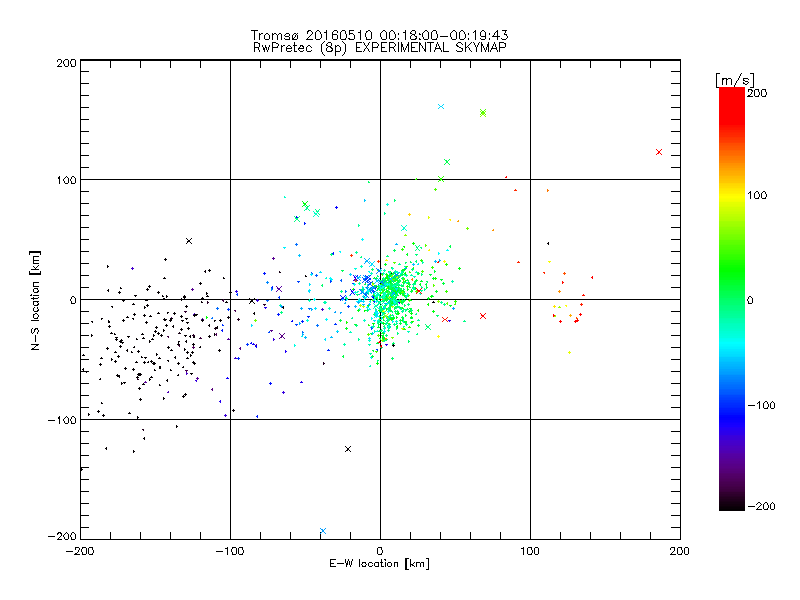Click the black cross marker below -100 line
Screen dimensions: 800x600
click(348, 449)
